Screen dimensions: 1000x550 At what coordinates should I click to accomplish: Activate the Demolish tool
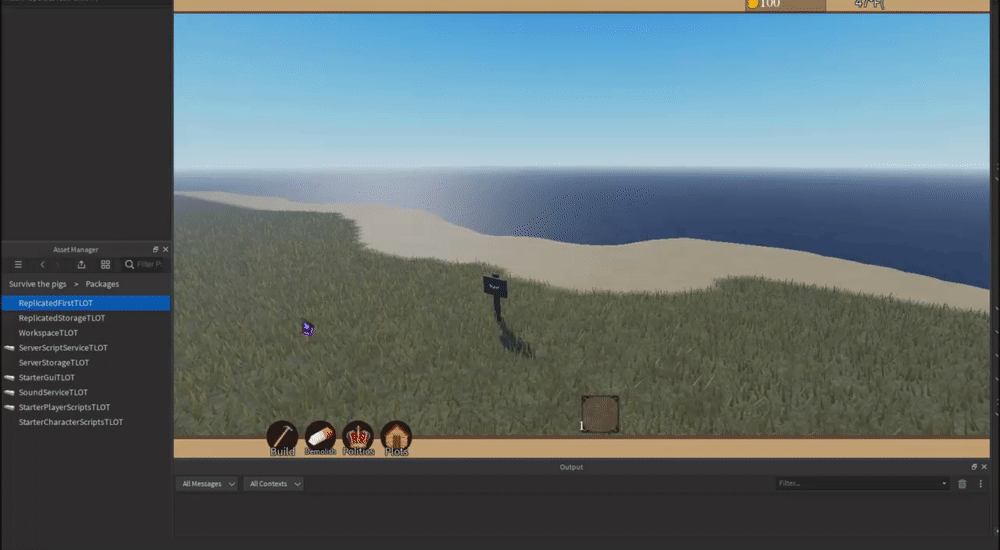point(320,438)
